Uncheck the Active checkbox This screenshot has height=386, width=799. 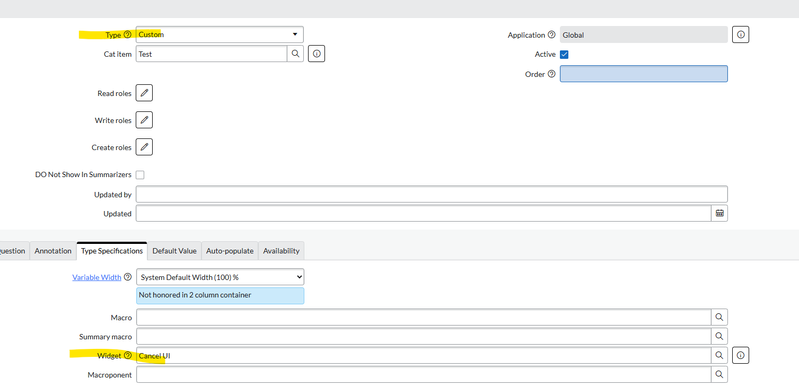pos(564,54)
